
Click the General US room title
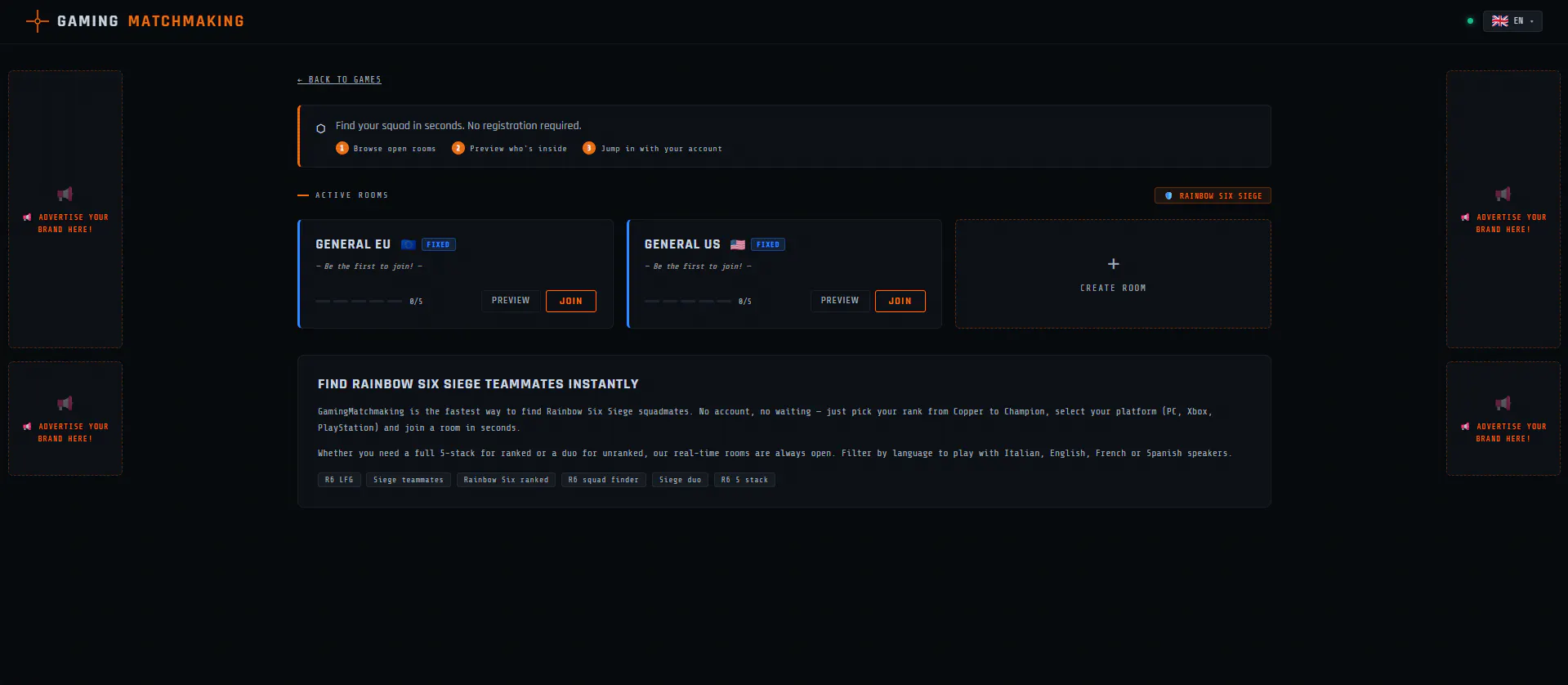coord(682,244)
